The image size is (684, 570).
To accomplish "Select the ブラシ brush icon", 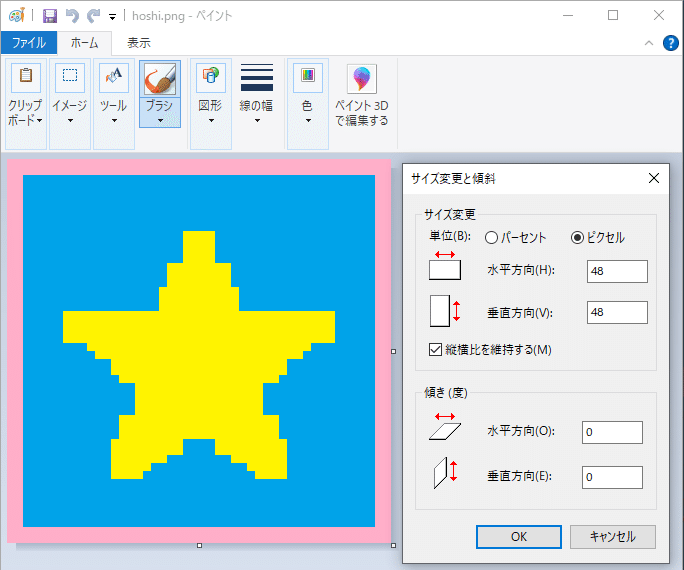I will pyautogui.click(x=160, y=79).
